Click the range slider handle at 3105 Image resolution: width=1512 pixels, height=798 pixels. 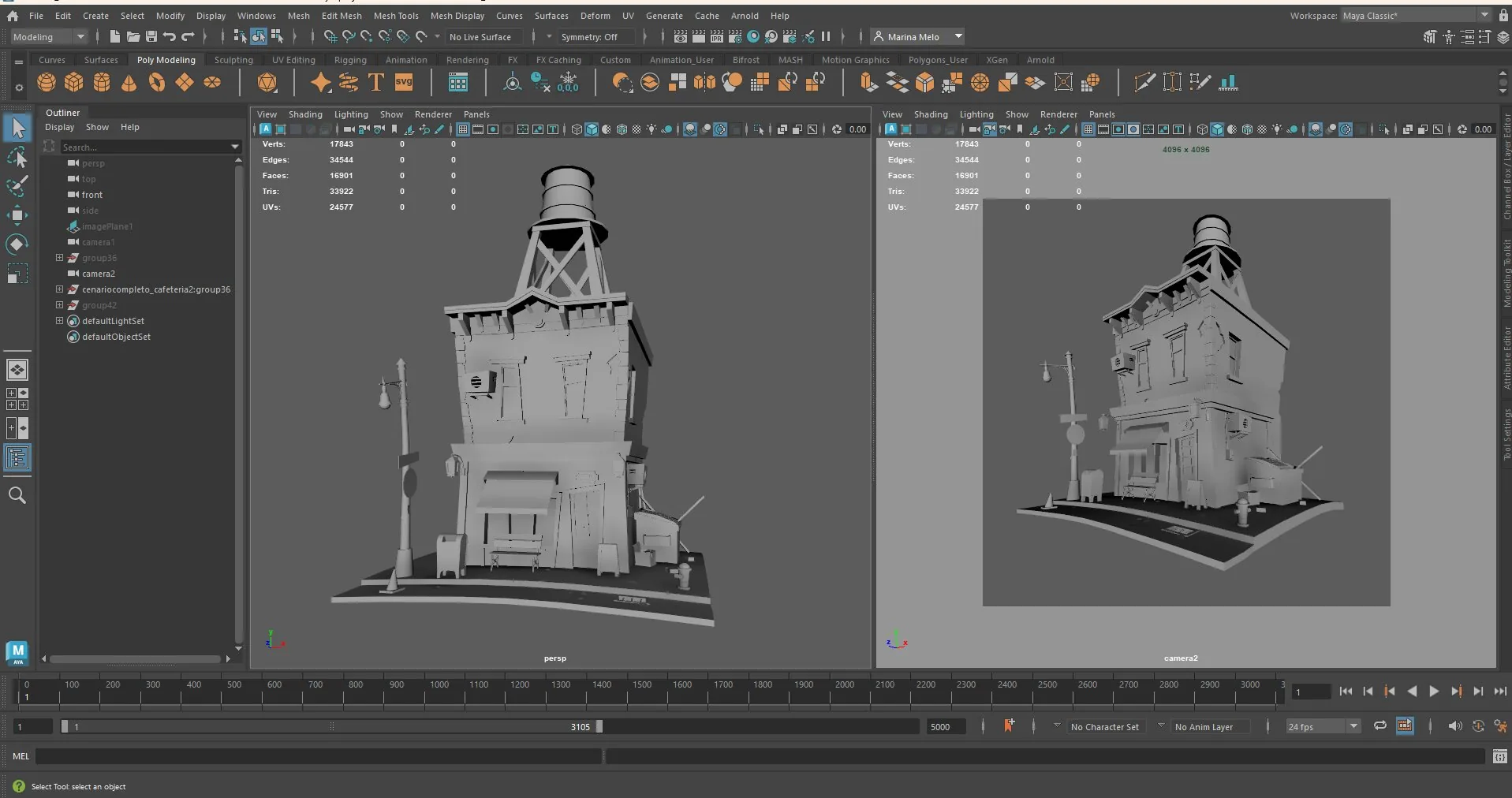599,727
